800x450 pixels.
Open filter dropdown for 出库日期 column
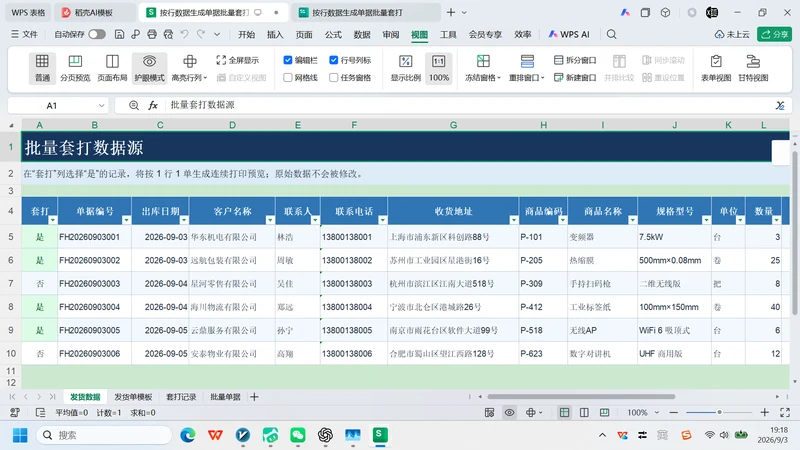pyautogui.click(x=184, y=220)
